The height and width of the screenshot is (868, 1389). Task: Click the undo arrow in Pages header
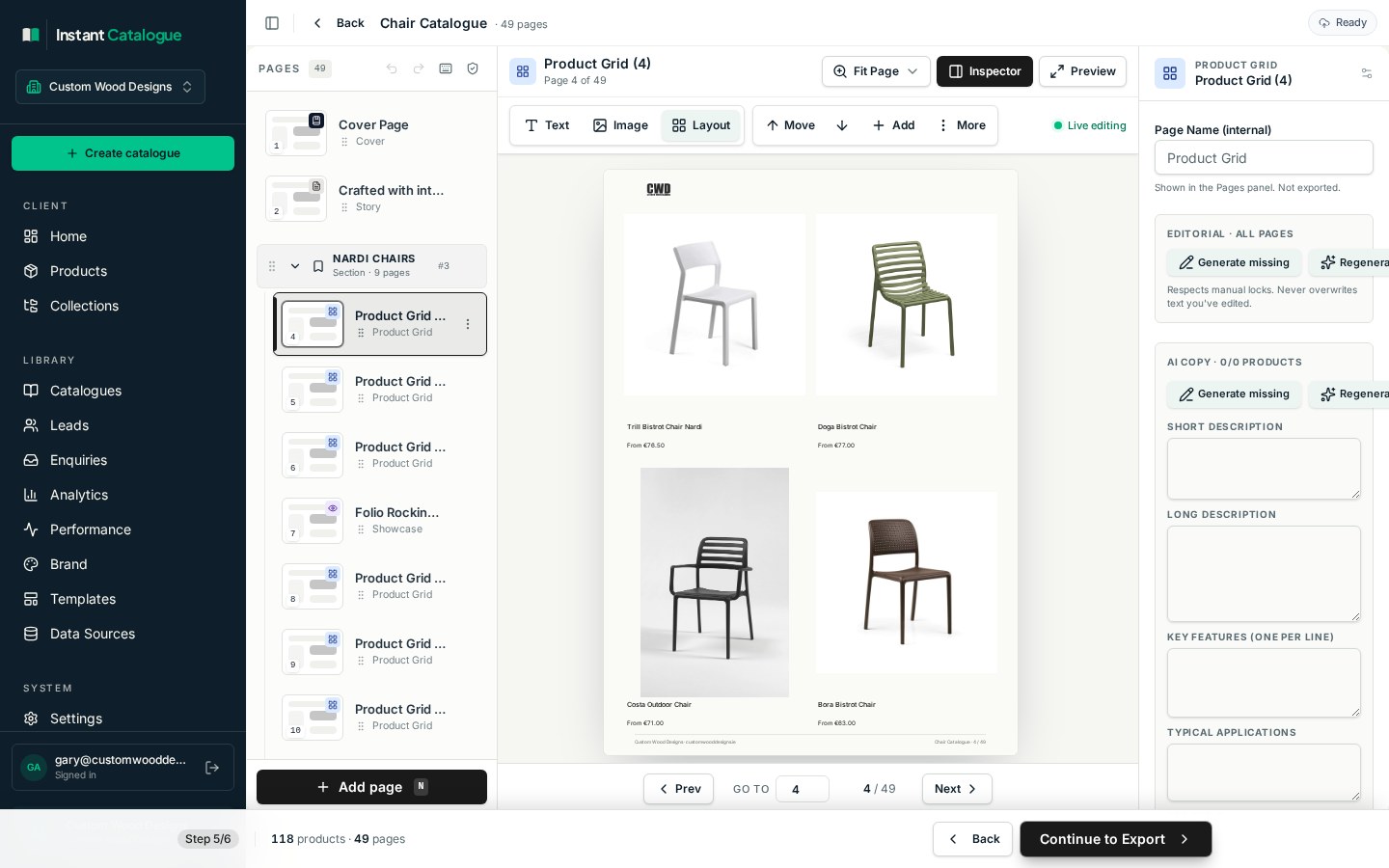pos(392,68)
